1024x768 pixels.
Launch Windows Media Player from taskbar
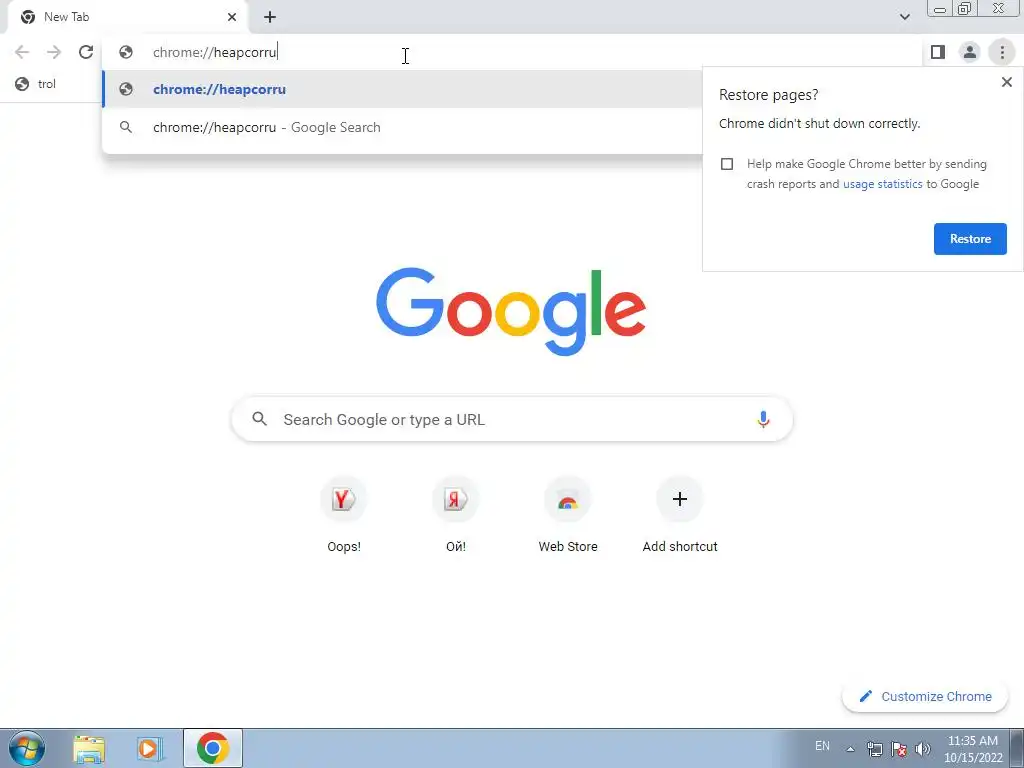coord(150,748)
